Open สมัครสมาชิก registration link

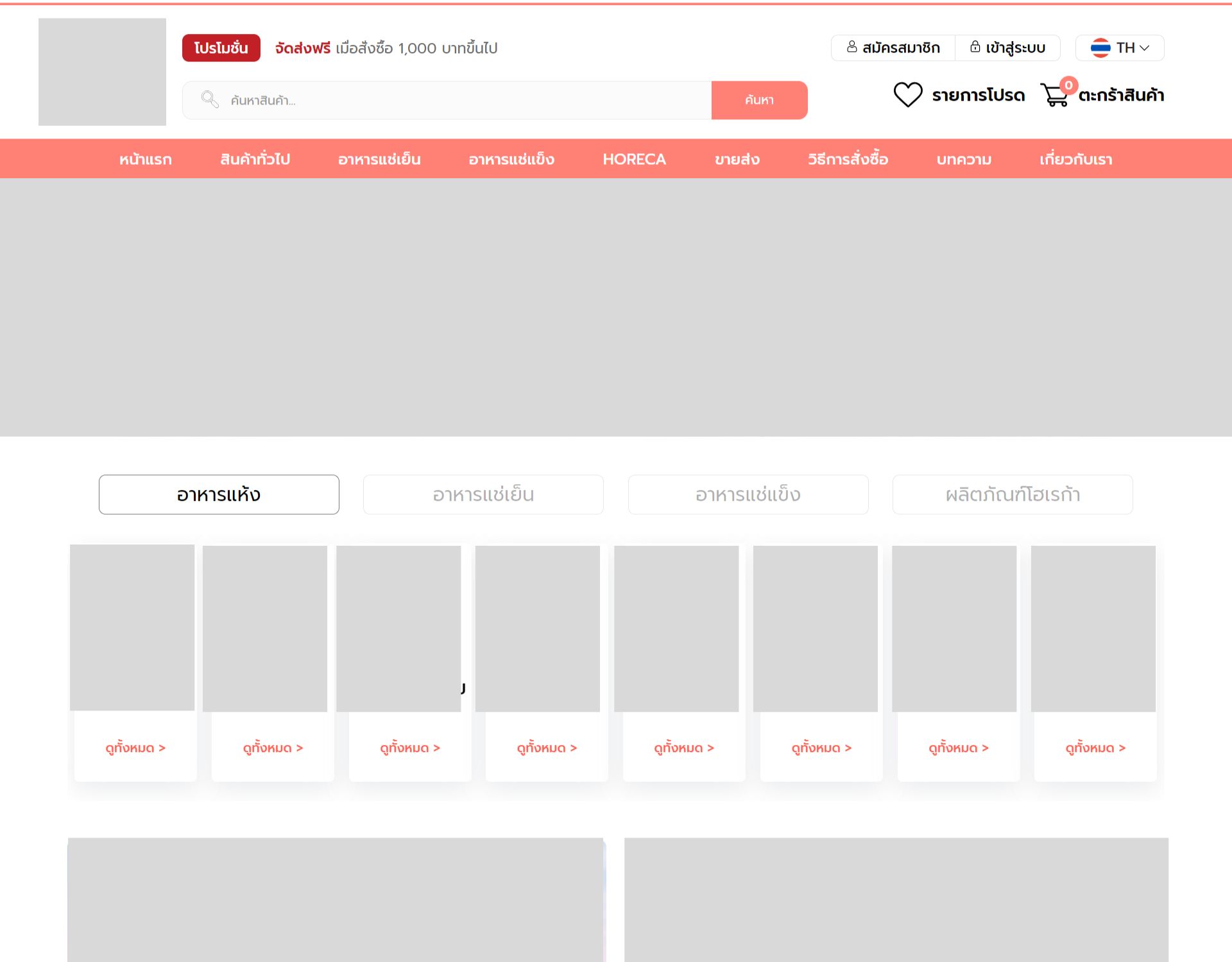point(893,48)
